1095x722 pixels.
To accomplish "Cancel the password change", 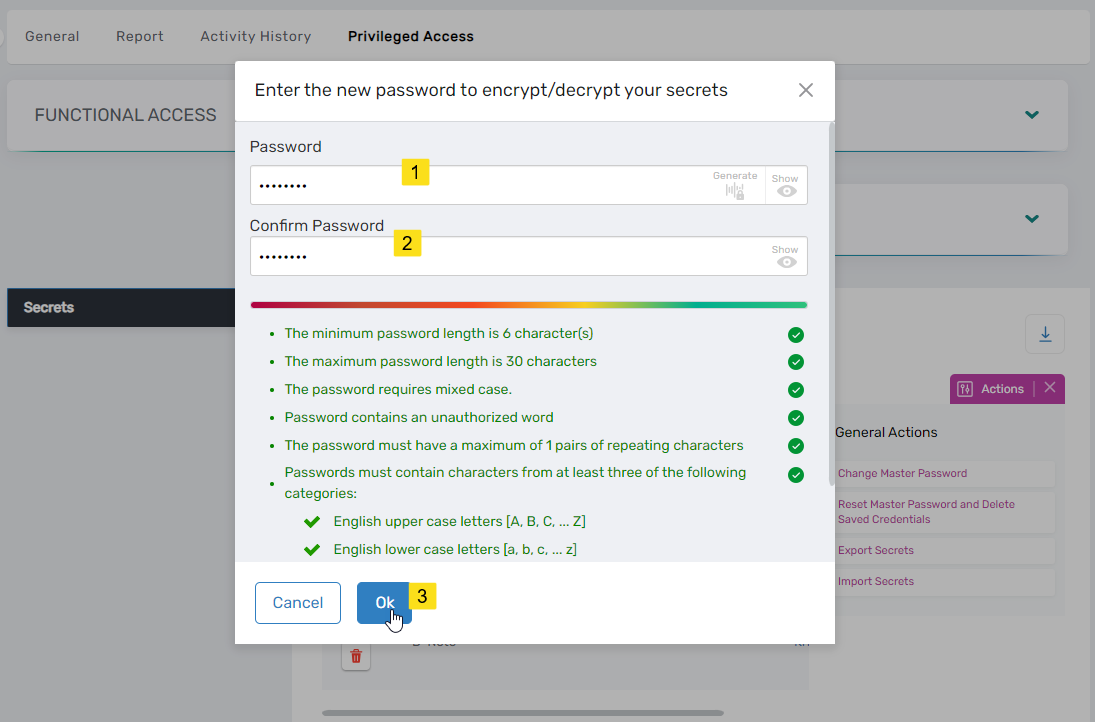I will 297,603.
